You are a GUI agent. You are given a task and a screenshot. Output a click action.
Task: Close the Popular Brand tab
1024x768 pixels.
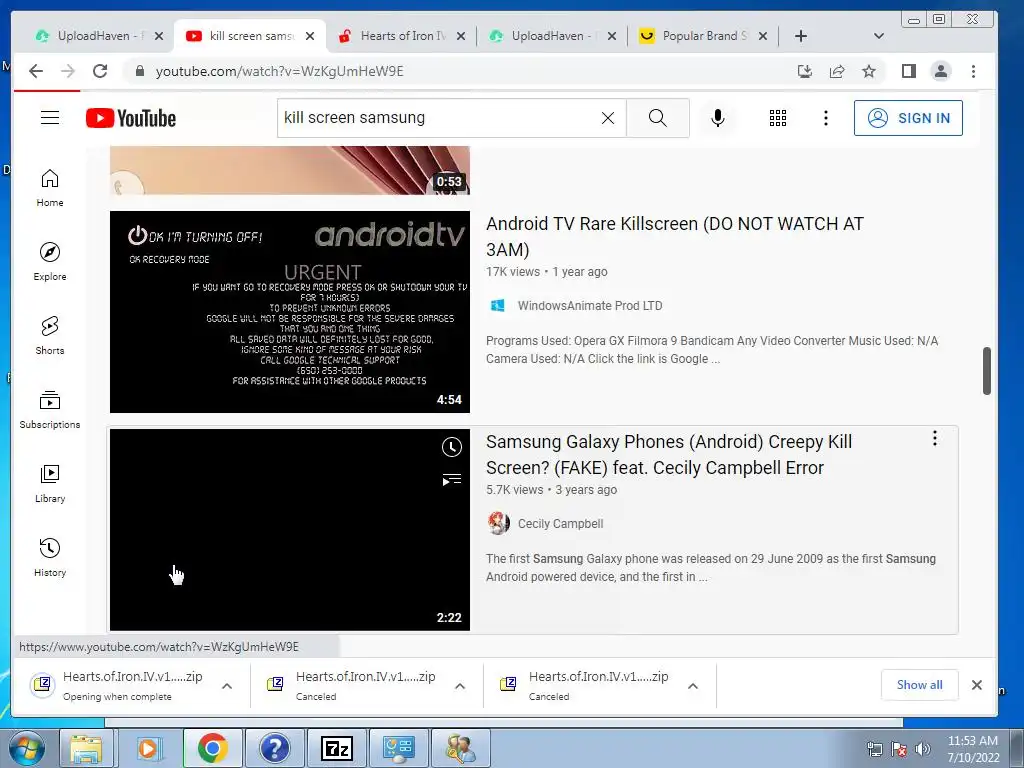[x=763, y=37]
